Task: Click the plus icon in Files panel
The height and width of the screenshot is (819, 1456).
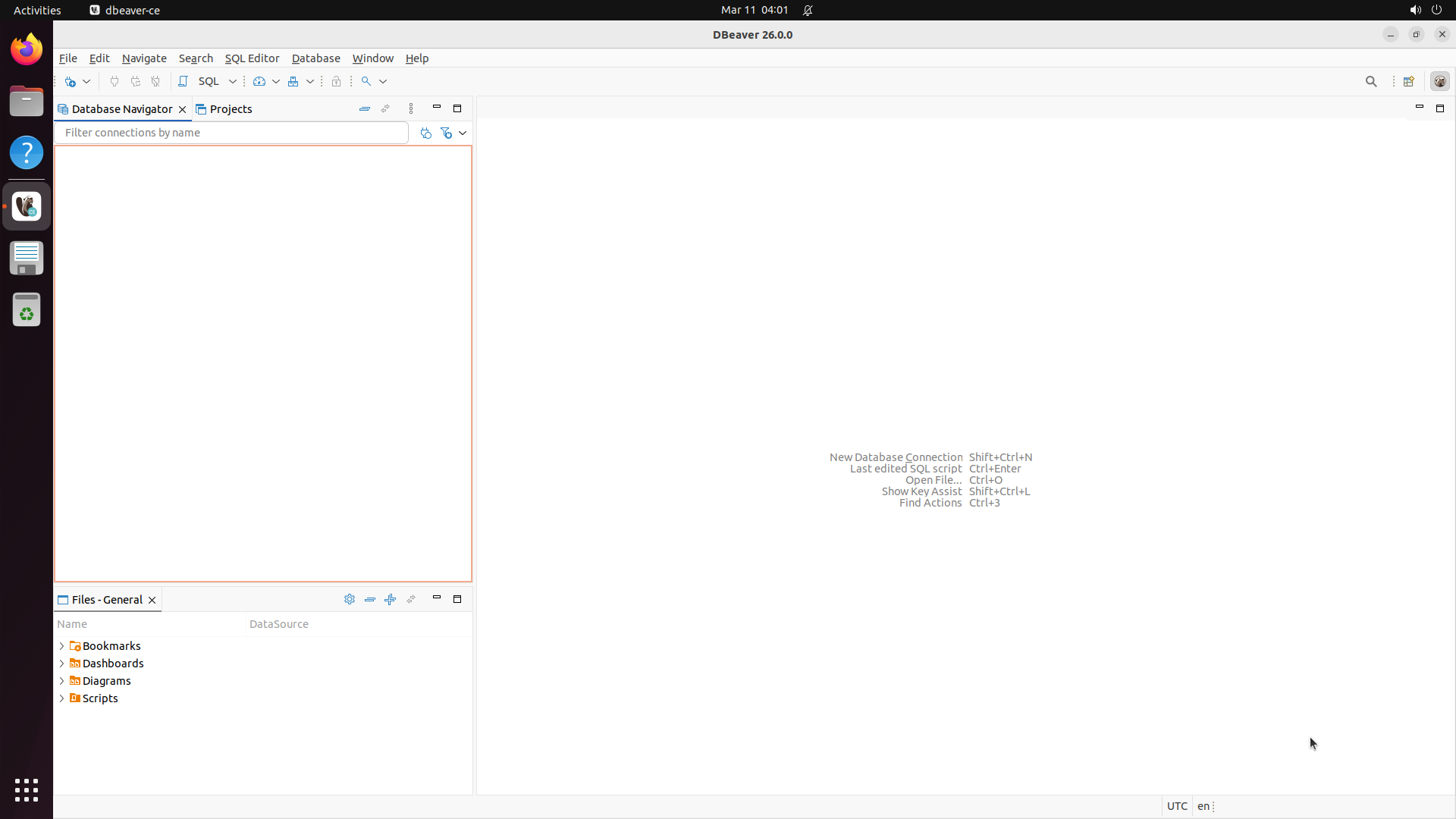Action: tap(391, 599)
